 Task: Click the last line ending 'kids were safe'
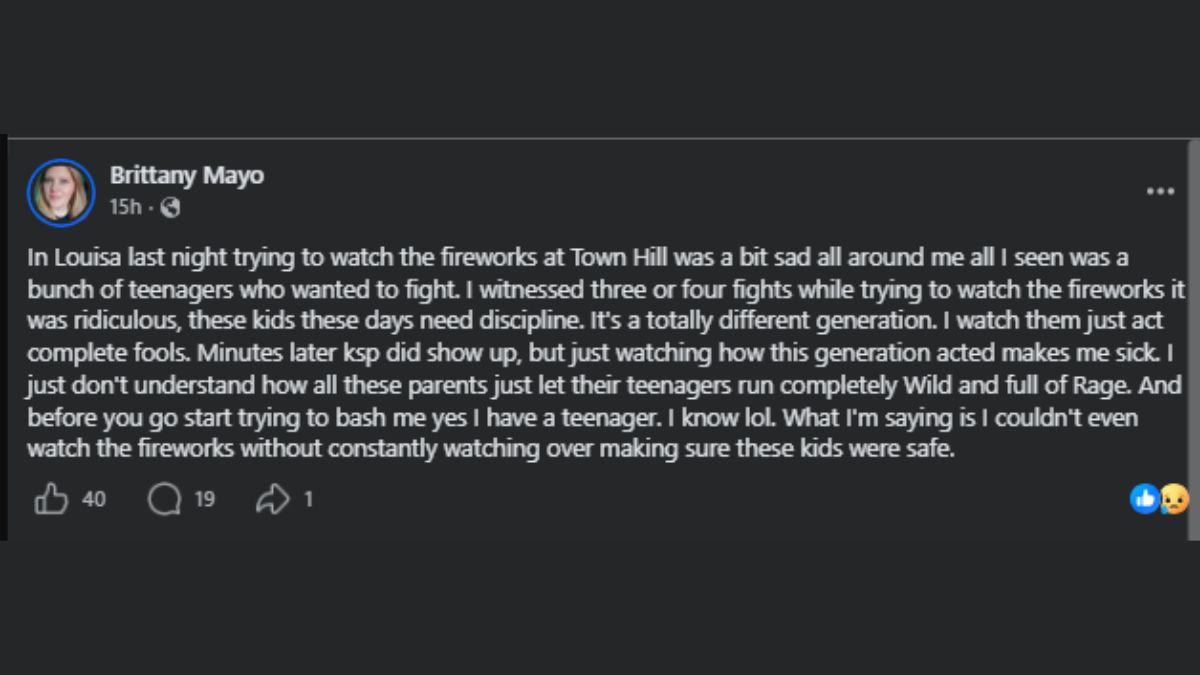tap(491, 449)
